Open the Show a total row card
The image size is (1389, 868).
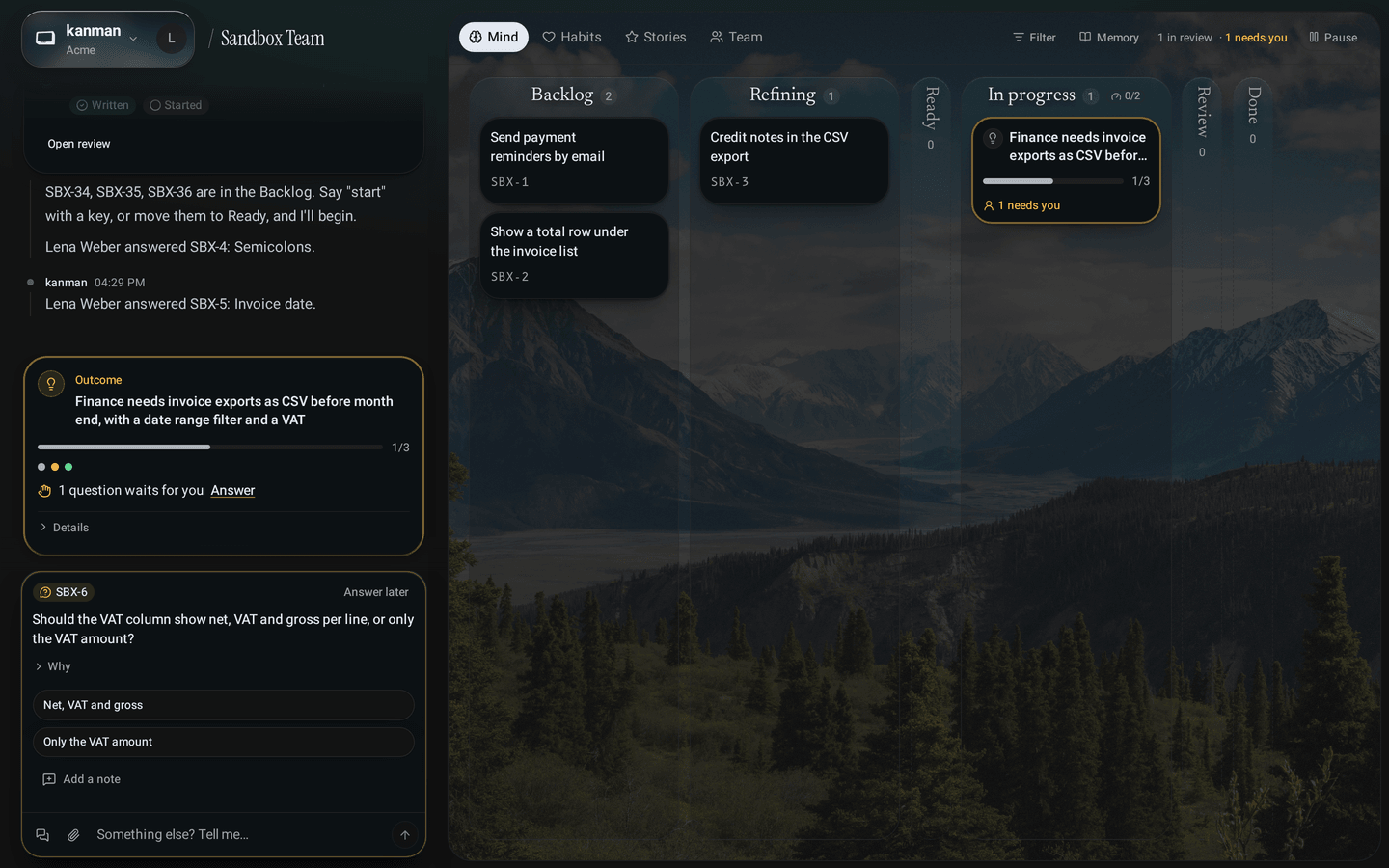click(574, 255)
